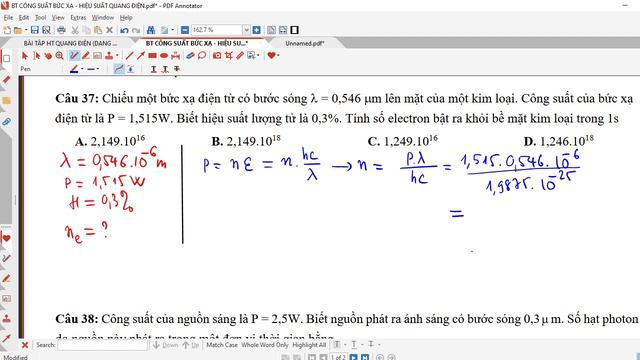Screen dimensions: 640x360
Task: Open the View menu
Action: [x=58, y=18]
